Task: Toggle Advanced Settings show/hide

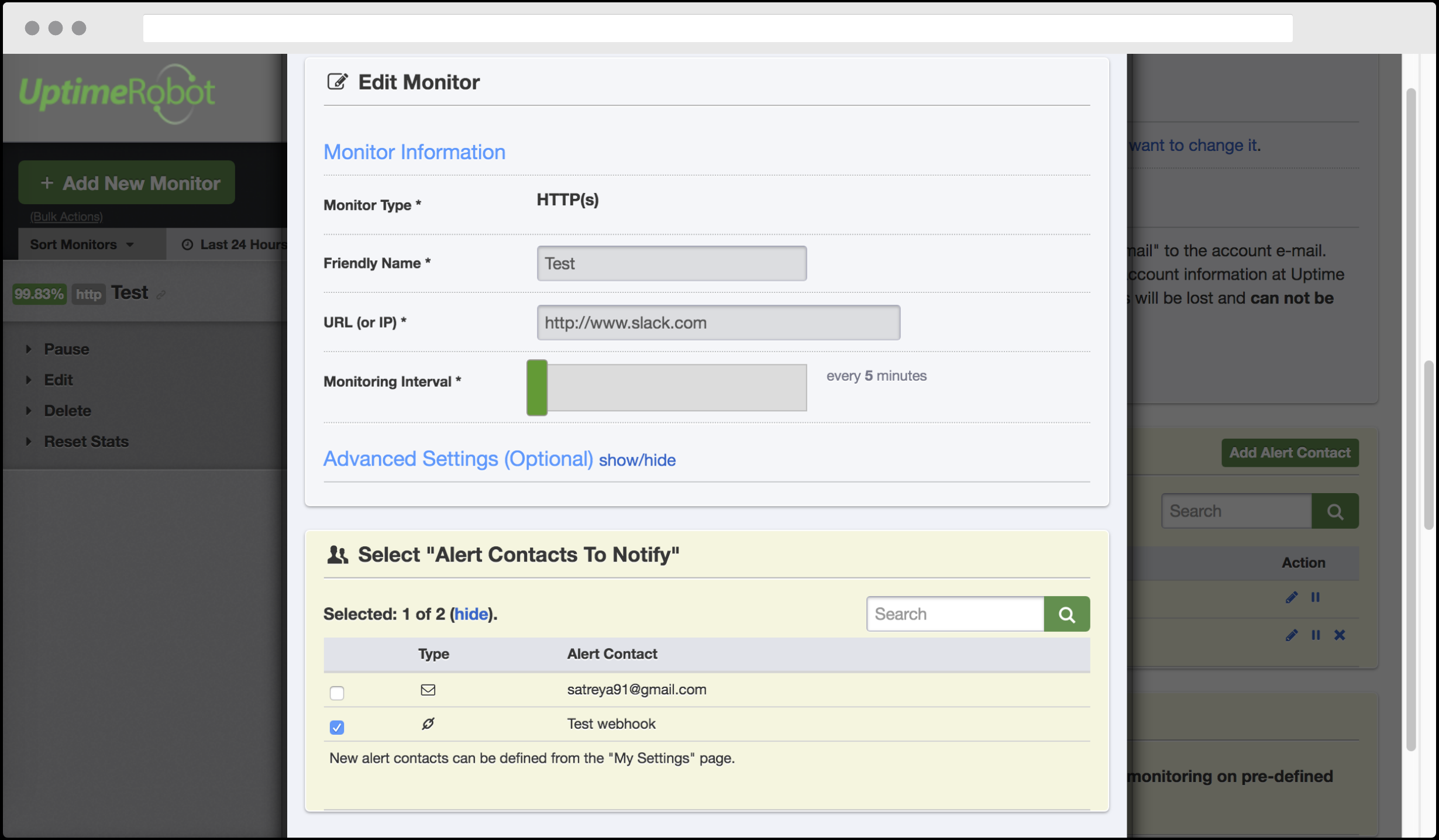Action: 636,460
